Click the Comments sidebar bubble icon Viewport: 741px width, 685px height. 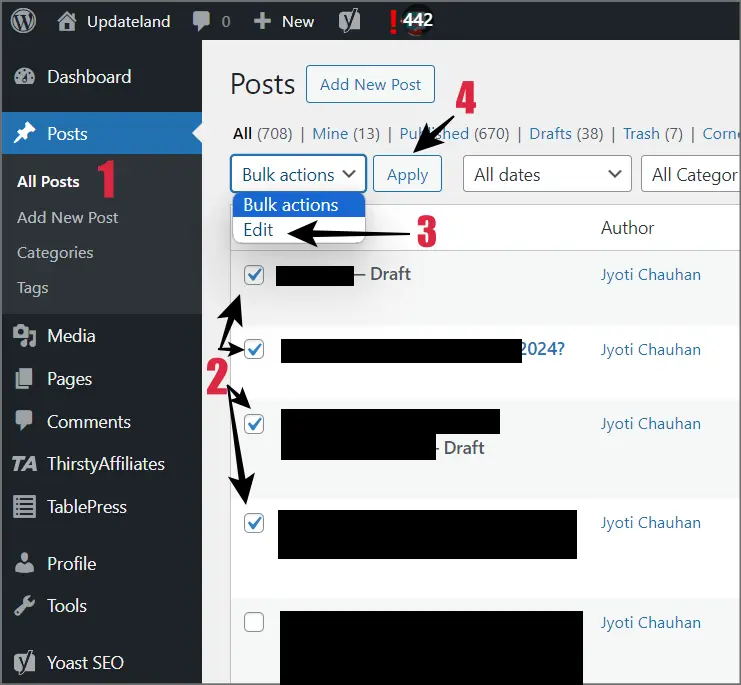pyautogui.click(x=24, y=421)
